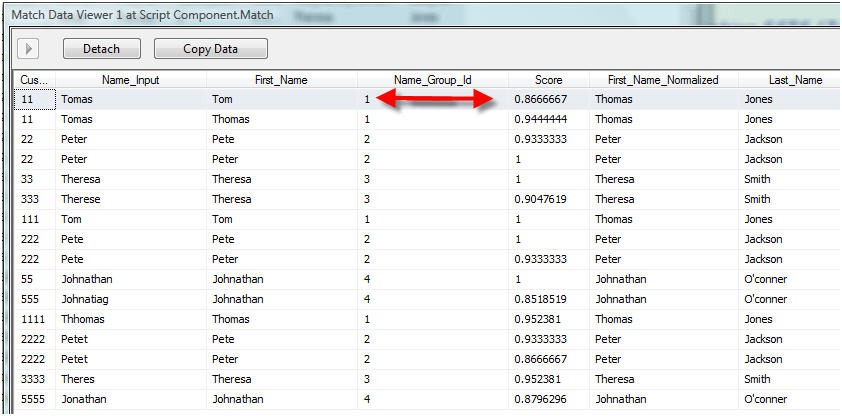Click Name_Input cell Thhomas

(131, 319)
